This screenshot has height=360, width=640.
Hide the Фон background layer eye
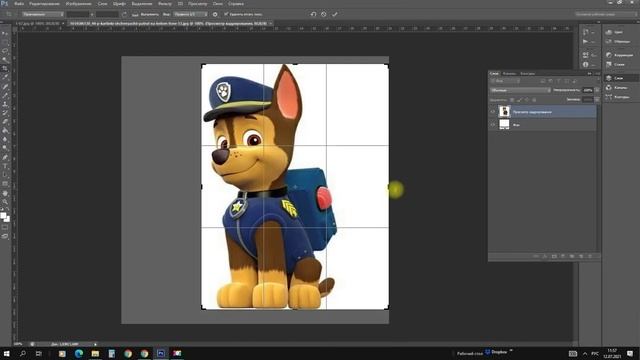click(x=493, y=124)
